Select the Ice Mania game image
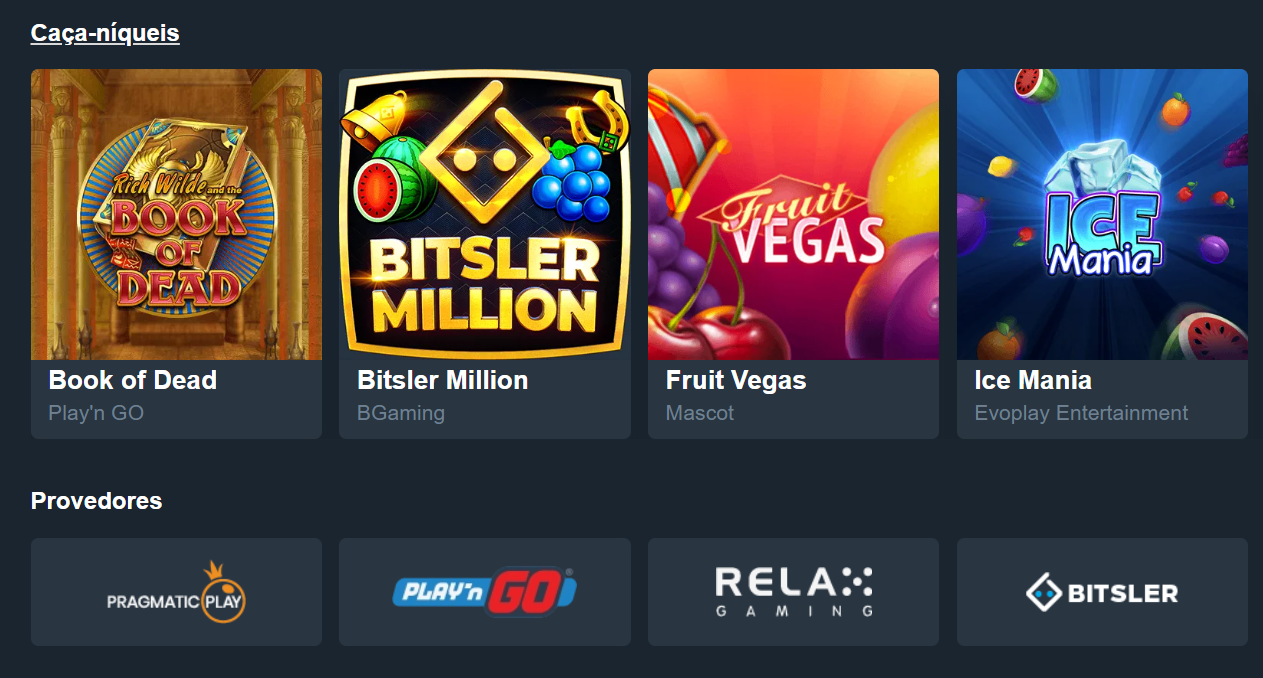Screen dimensions: 1263x678 tap(1102, 214)
